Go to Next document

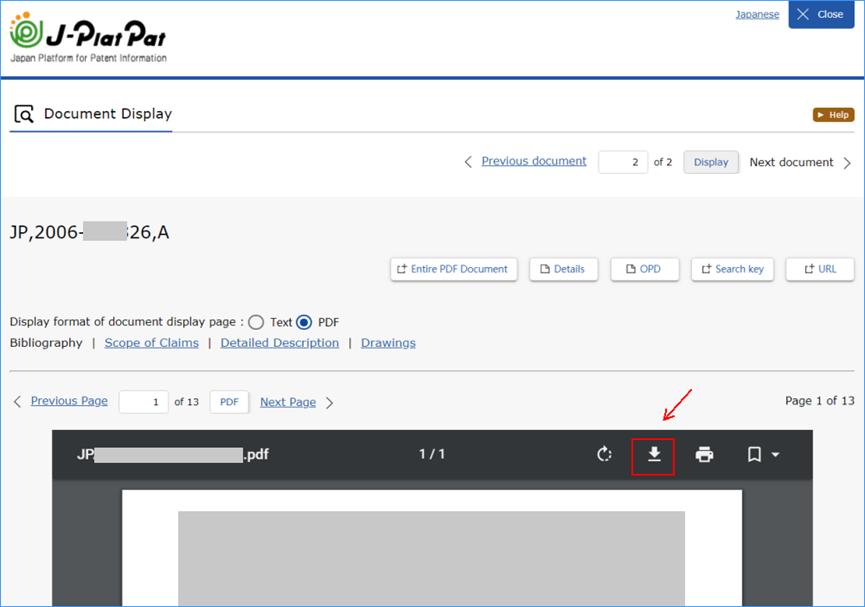click(x=791, y=162)
